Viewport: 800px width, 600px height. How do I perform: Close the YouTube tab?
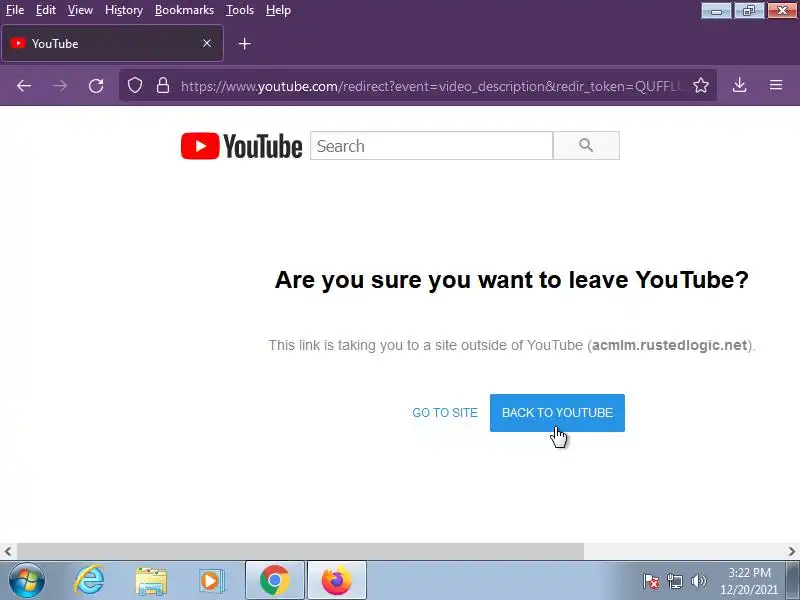pos(207,43)
